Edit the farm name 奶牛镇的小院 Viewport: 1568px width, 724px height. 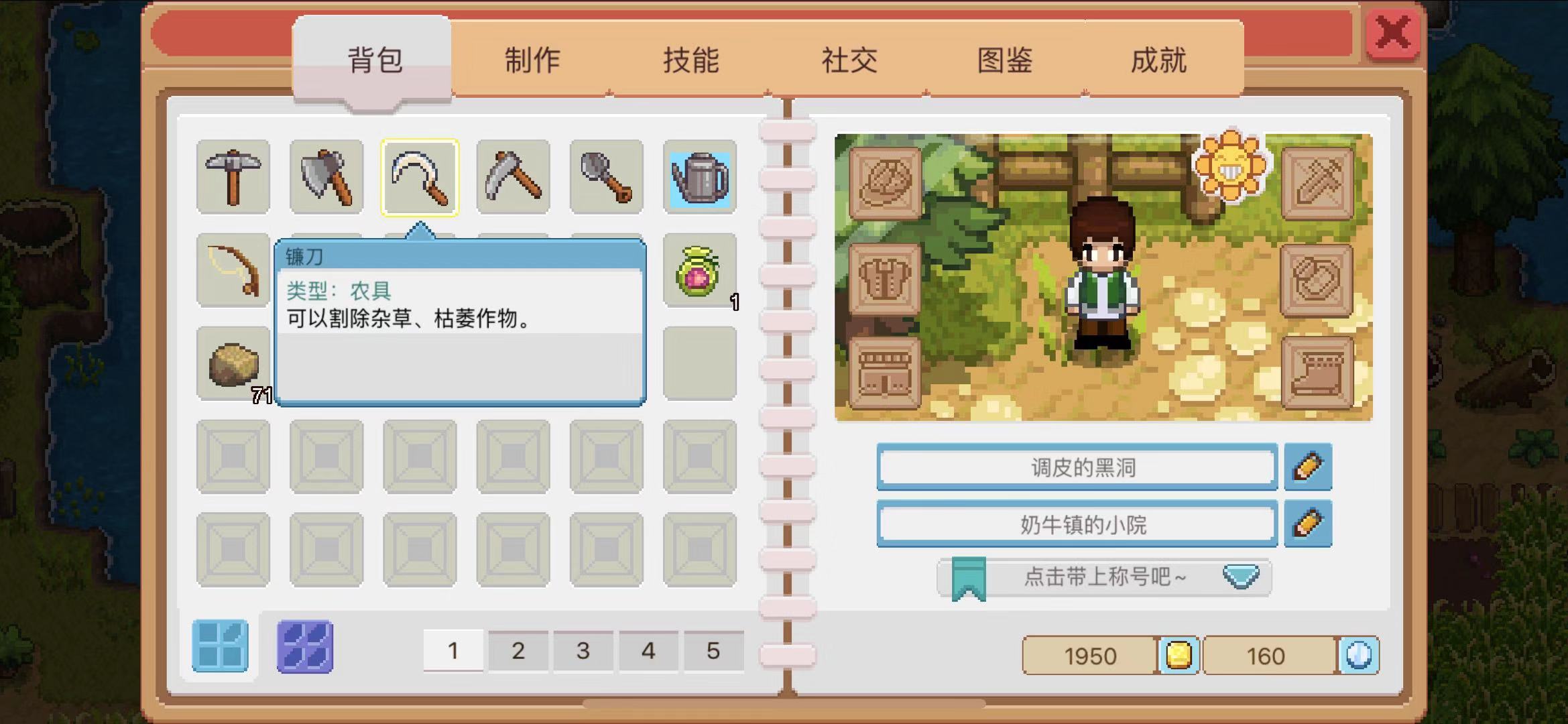(x=1308, y=524)
